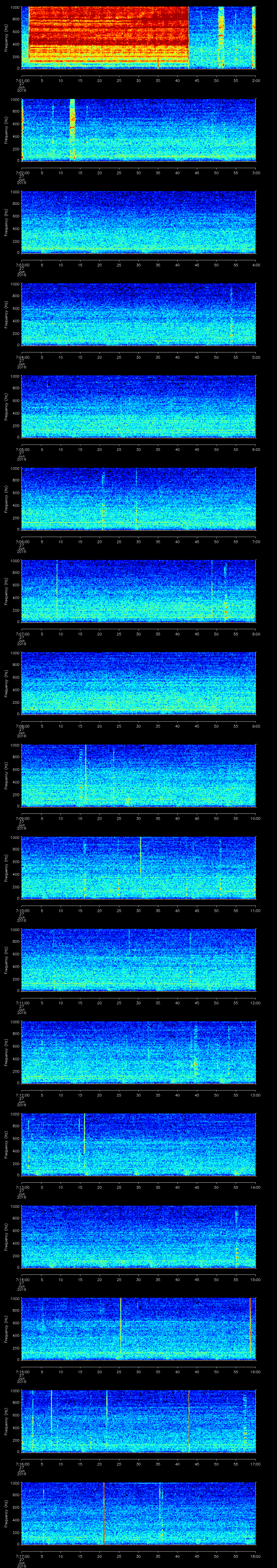277x1568 pixels.
Task: Select the spectrogram panel starting at 7:02:00
Action: [x=139, y=130]
